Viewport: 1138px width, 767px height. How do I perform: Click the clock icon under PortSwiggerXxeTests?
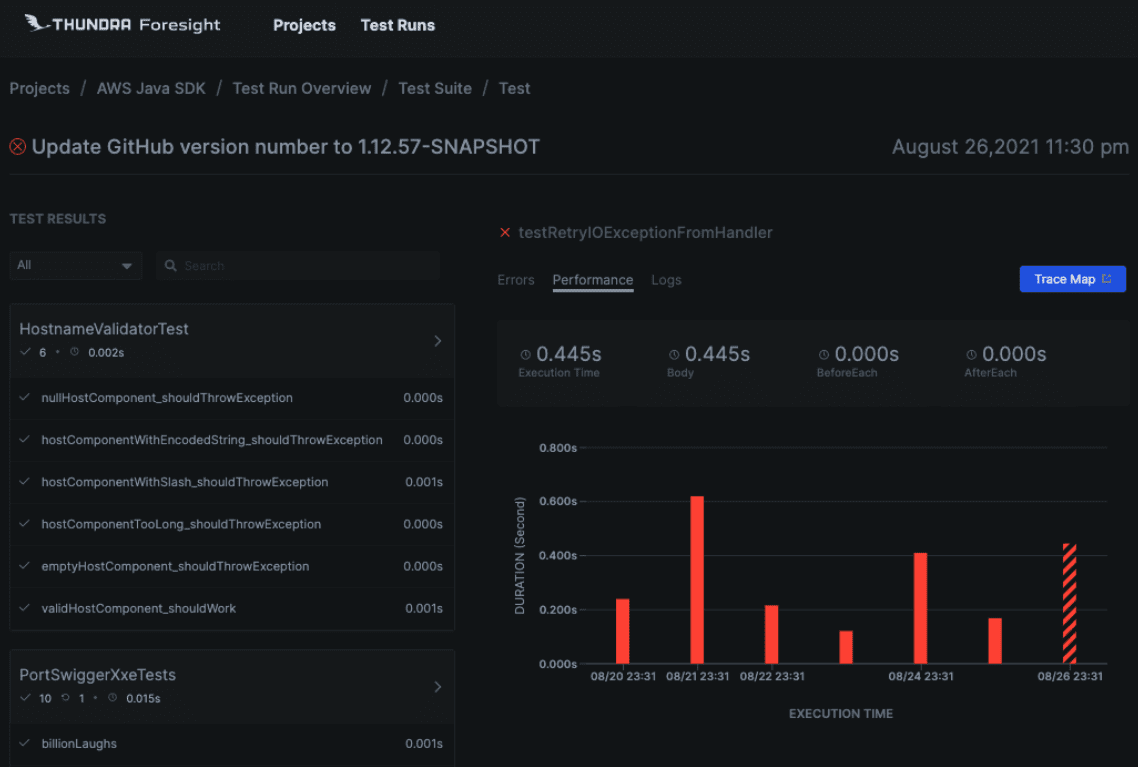click(x=112, y=698)
